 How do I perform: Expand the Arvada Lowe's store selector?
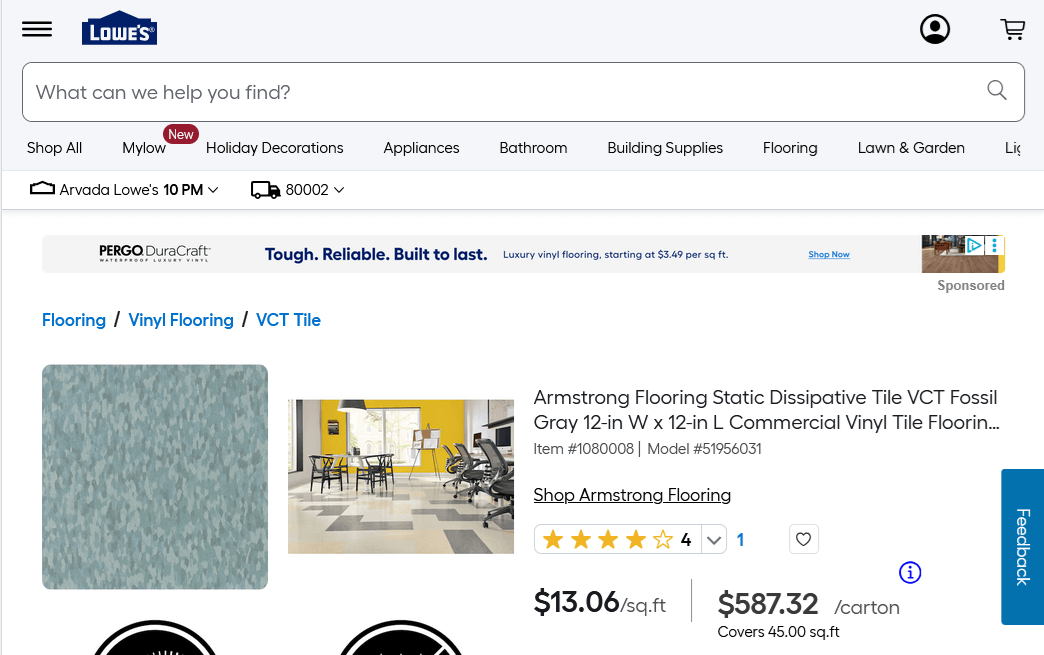(x=125, y=189)
